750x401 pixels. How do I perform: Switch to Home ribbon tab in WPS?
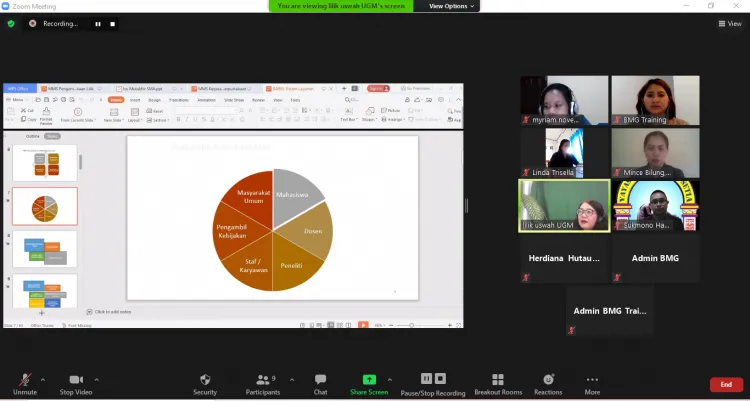[116, 100]
